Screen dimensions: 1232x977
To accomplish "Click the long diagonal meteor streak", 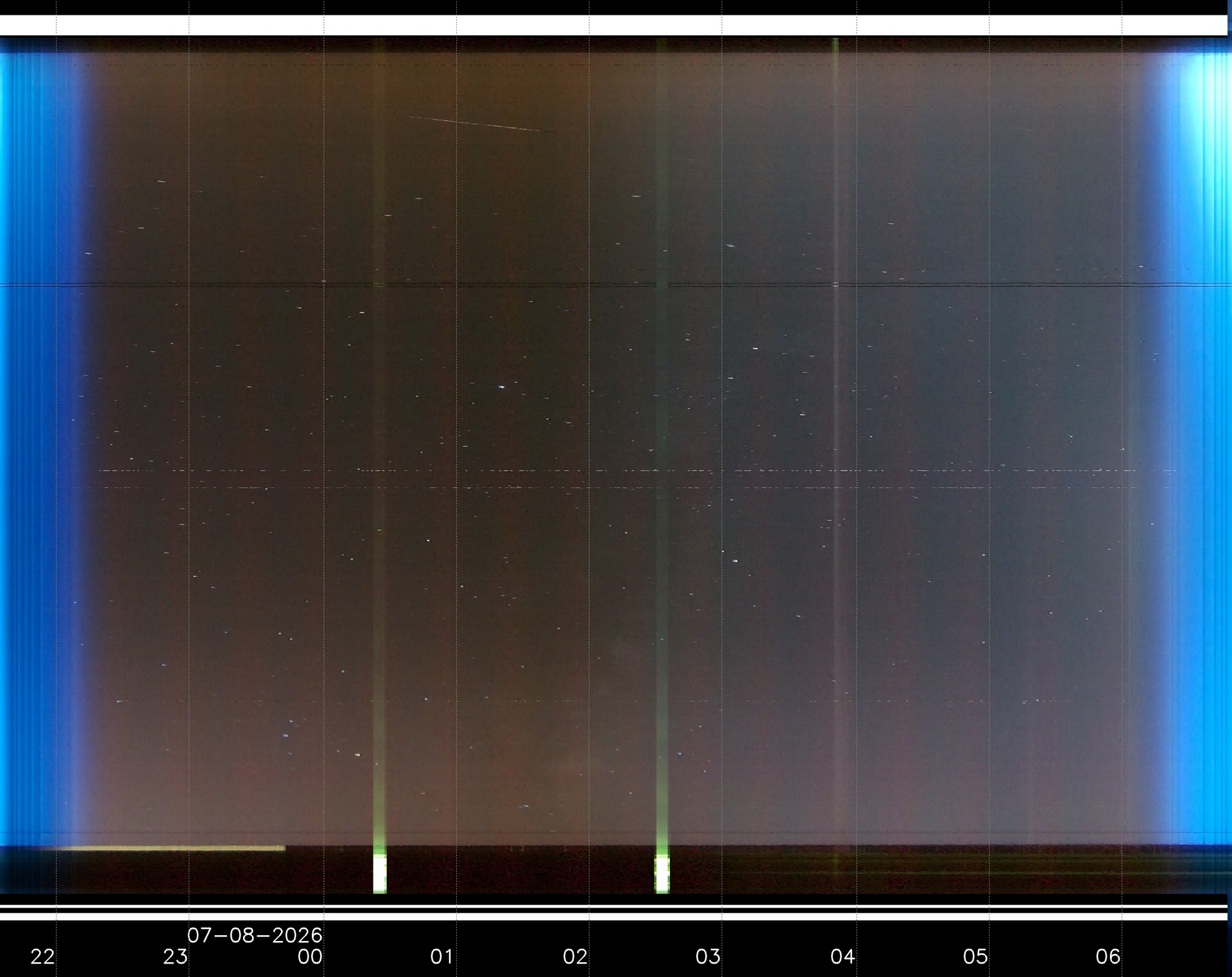I will [x=481, y=124].
